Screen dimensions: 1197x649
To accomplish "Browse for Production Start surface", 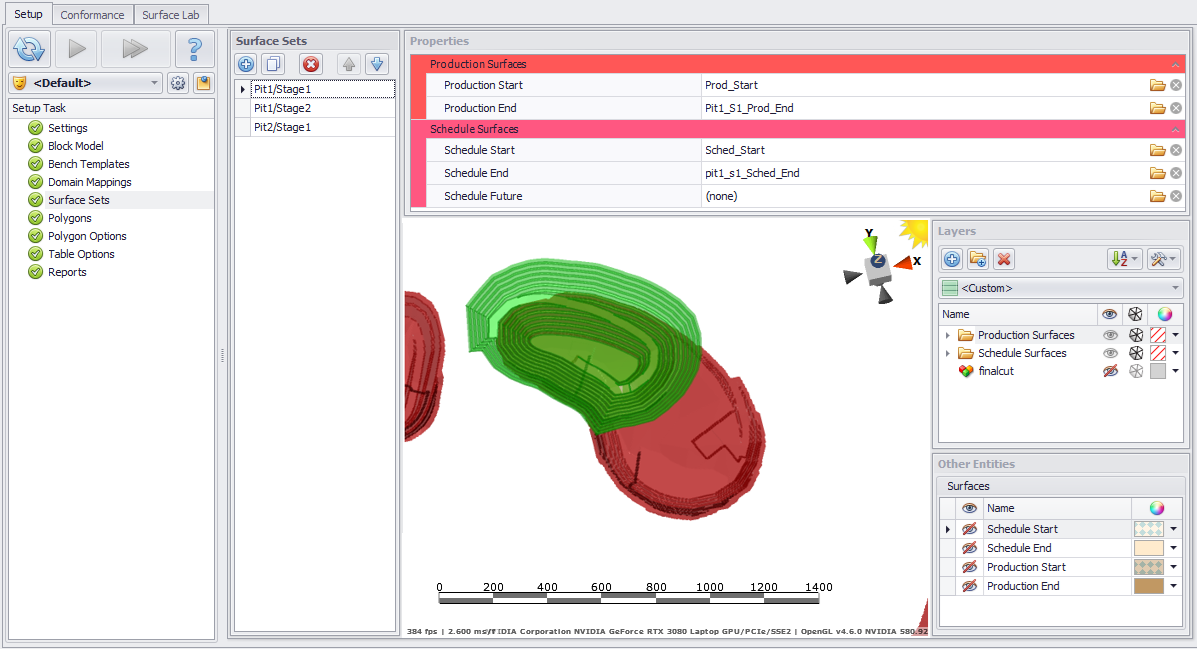I will tap(1157, 86).
